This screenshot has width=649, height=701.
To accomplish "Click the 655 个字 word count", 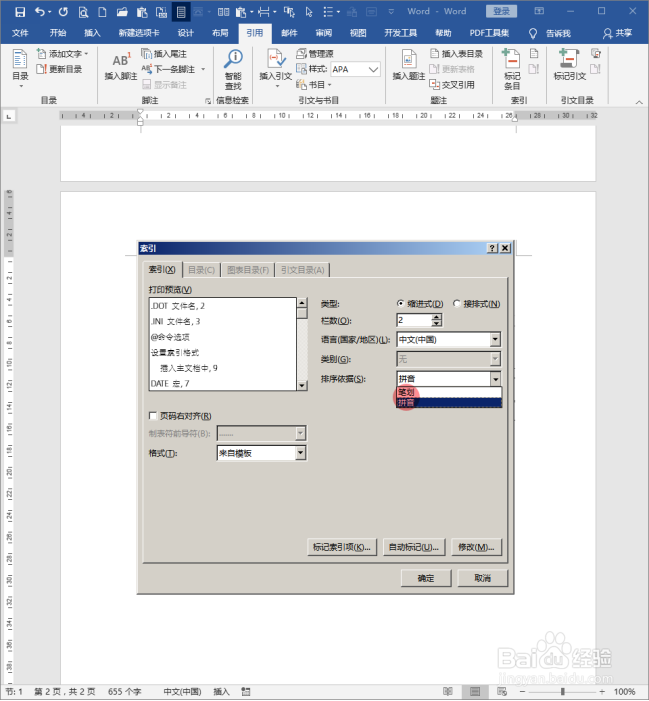I will click(124, 692).
